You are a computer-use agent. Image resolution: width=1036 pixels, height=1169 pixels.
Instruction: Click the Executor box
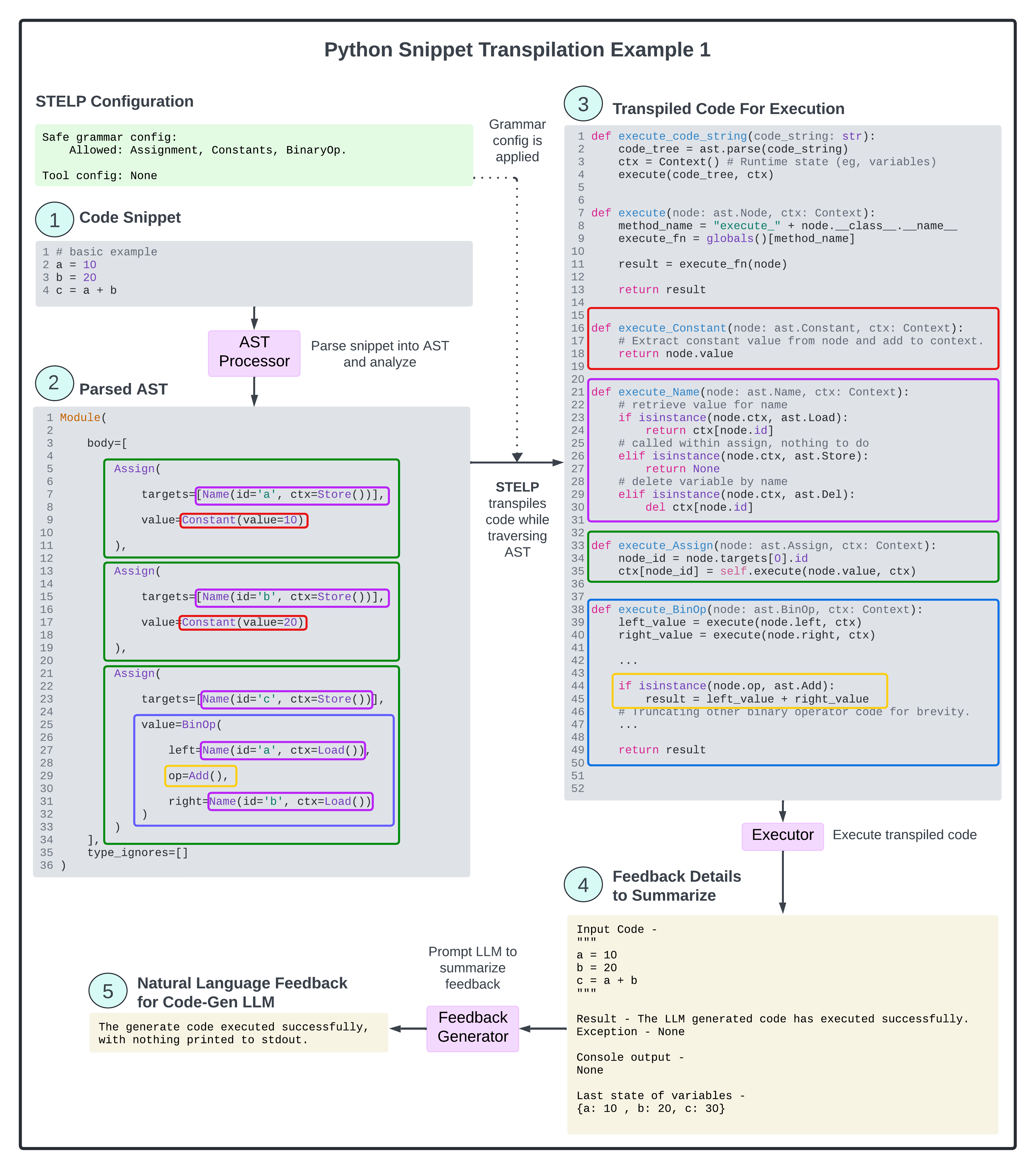(782, 836)
